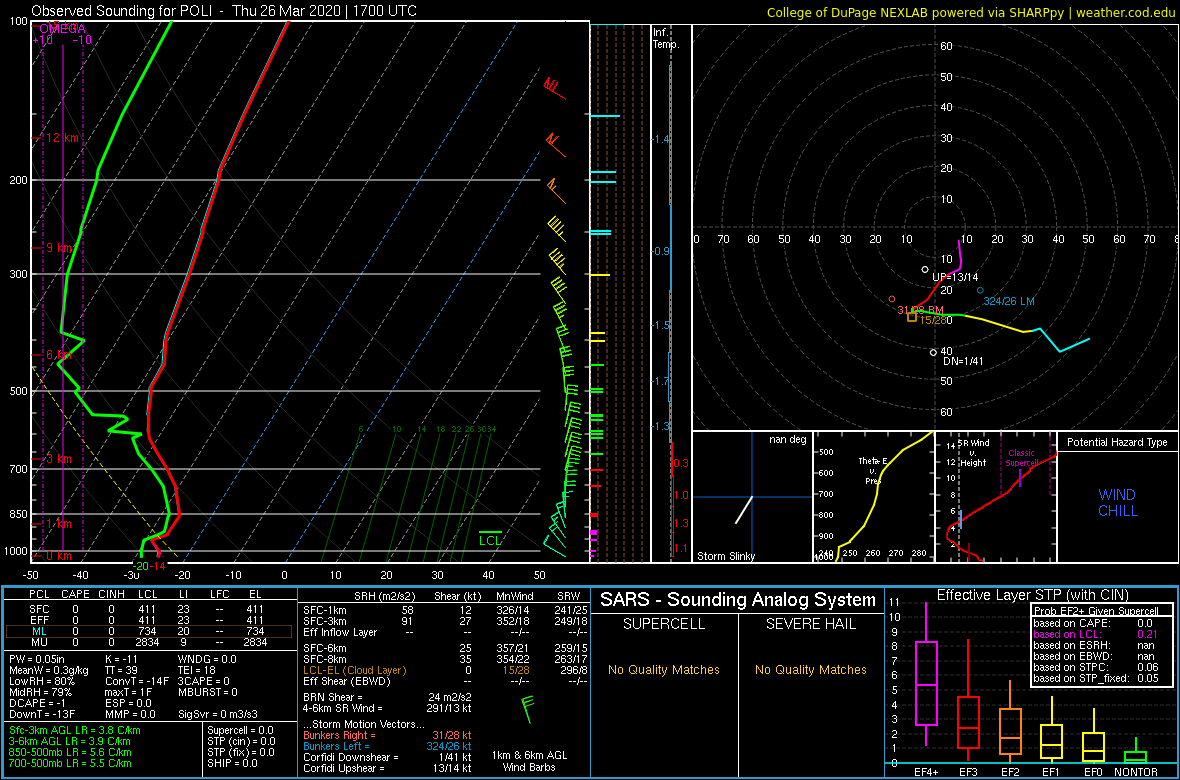Click the Inf. Temp. column header
Image resolution: width=1180 pixels, height=780 pixels.
tap(667, 38)
